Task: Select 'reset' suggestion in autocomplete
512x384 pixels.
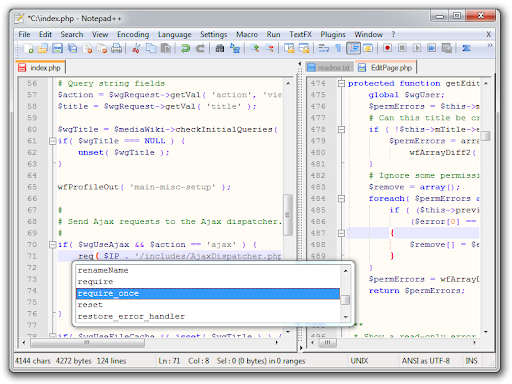Action: tap(208, 305)
